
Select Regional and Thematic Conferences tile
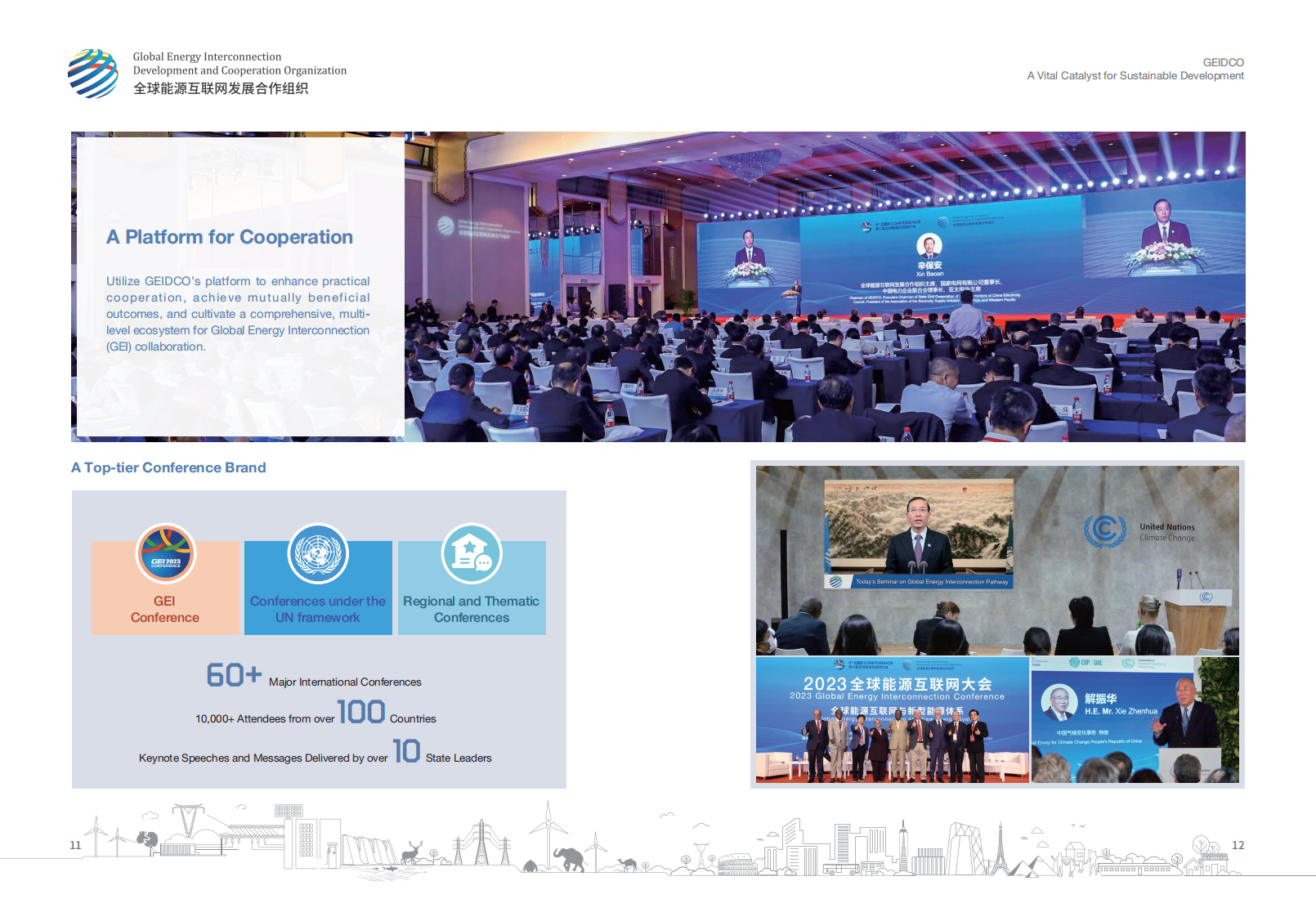471,609
